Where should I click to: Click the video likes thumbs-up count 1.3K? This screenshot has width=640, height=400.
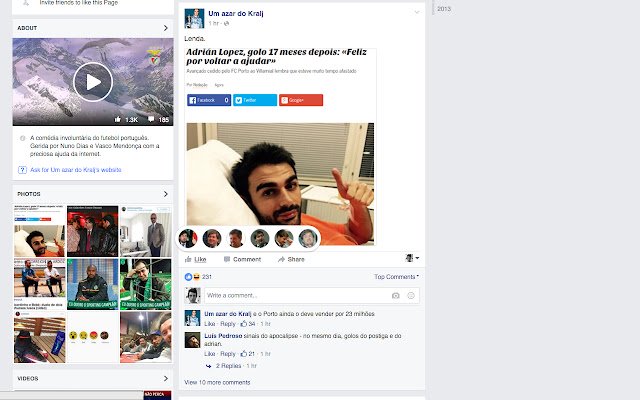126,120
